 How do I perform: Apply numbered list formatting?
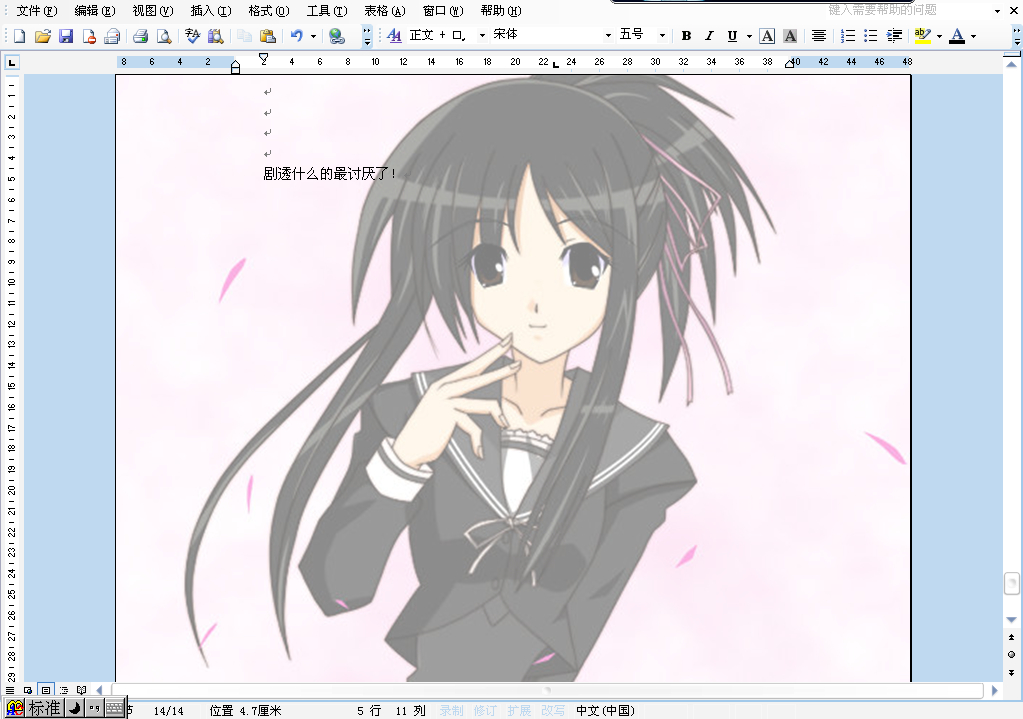(847, 36)
